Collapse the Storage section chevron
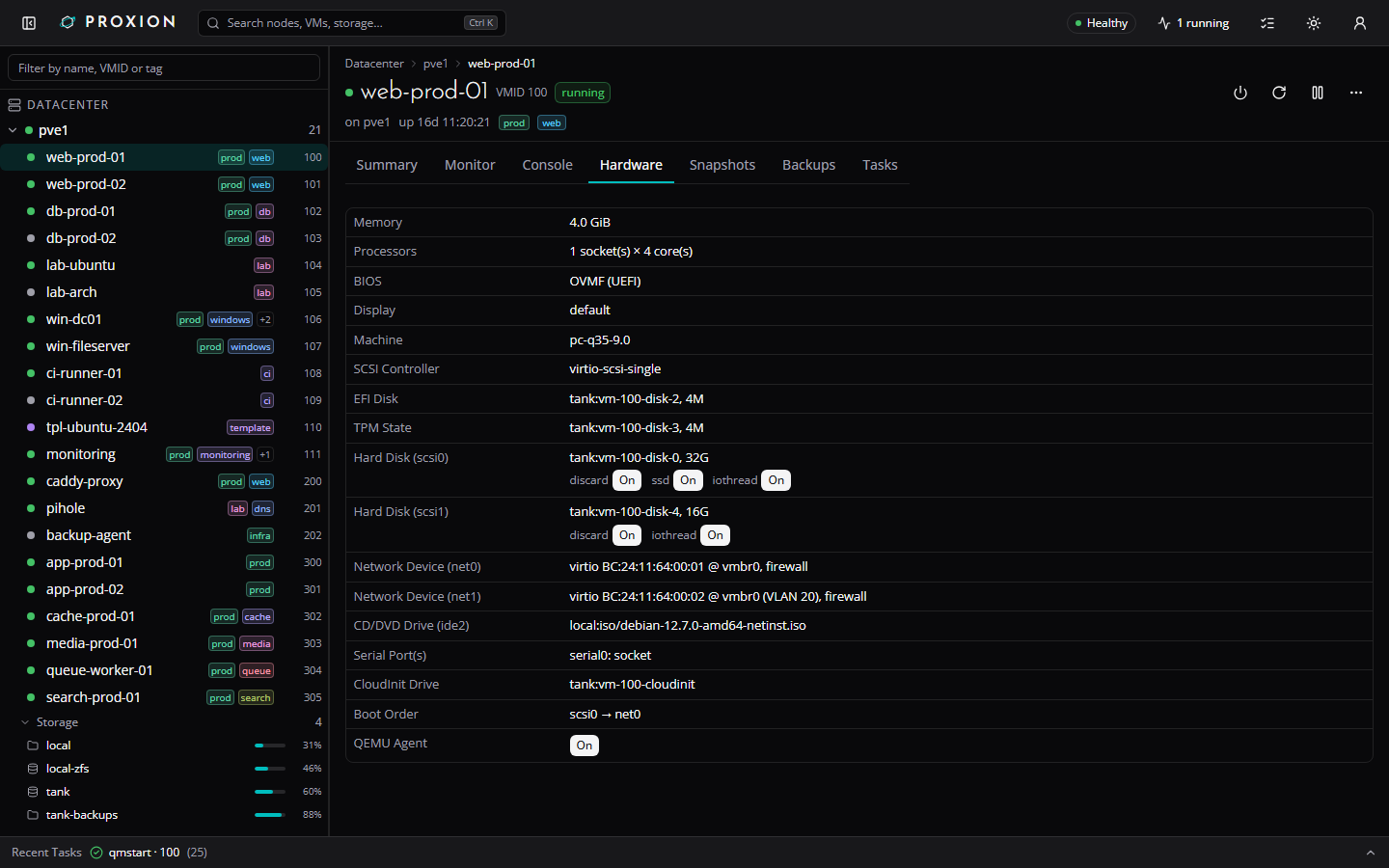Viewport: 1389px width, 868px height. pos(25,722)
